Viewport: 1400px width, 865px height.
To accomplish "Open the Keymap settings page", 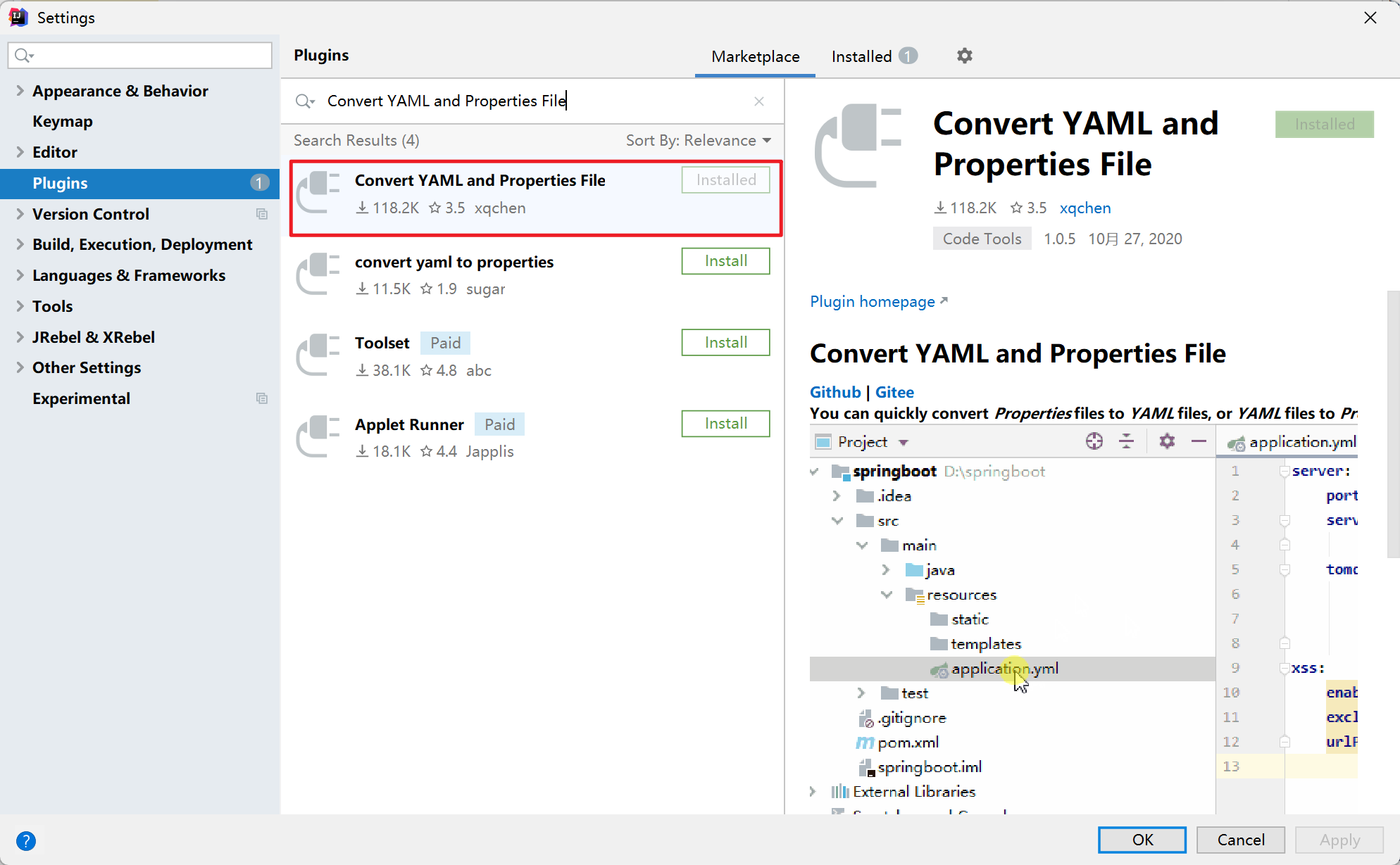I will 63,121.
